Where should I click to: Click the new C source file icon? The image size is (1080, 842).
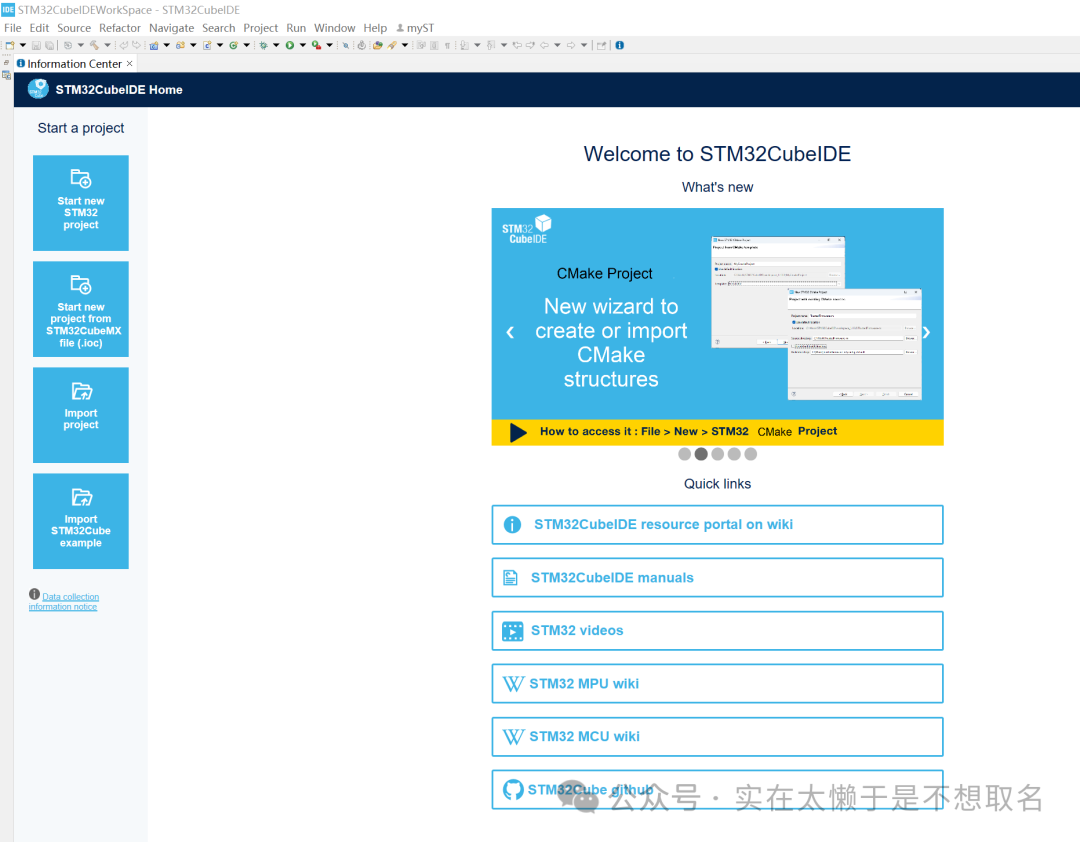click(207, 45)
